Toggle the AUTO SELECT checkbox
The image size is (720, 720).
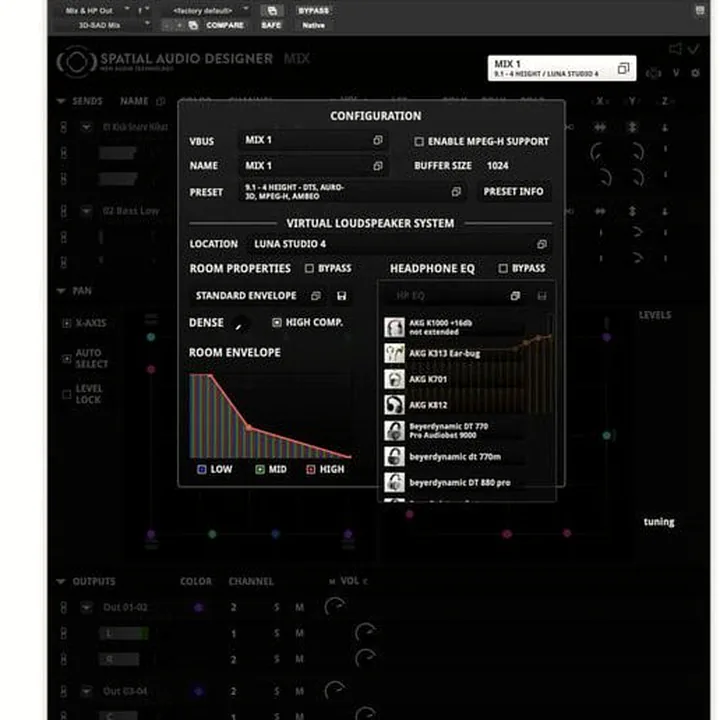[x=67, y=358]
